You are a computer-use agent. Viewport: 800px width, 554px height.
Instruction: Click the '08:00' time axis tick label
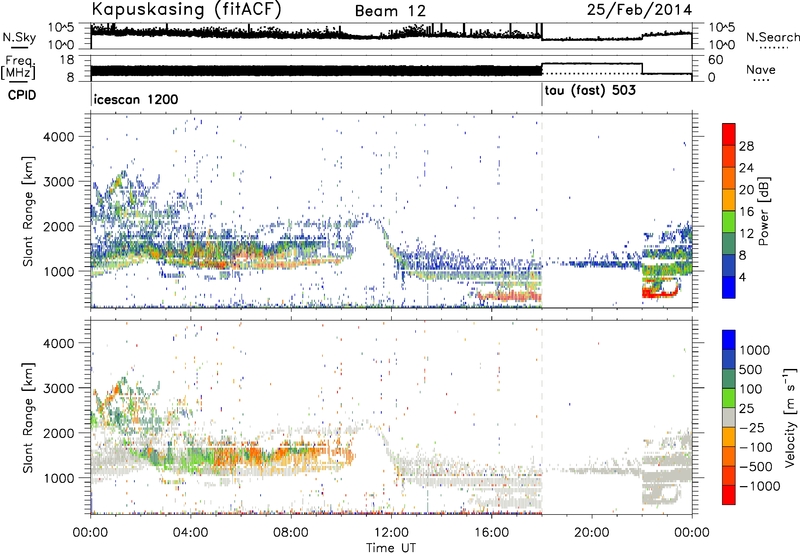(291, 533)
